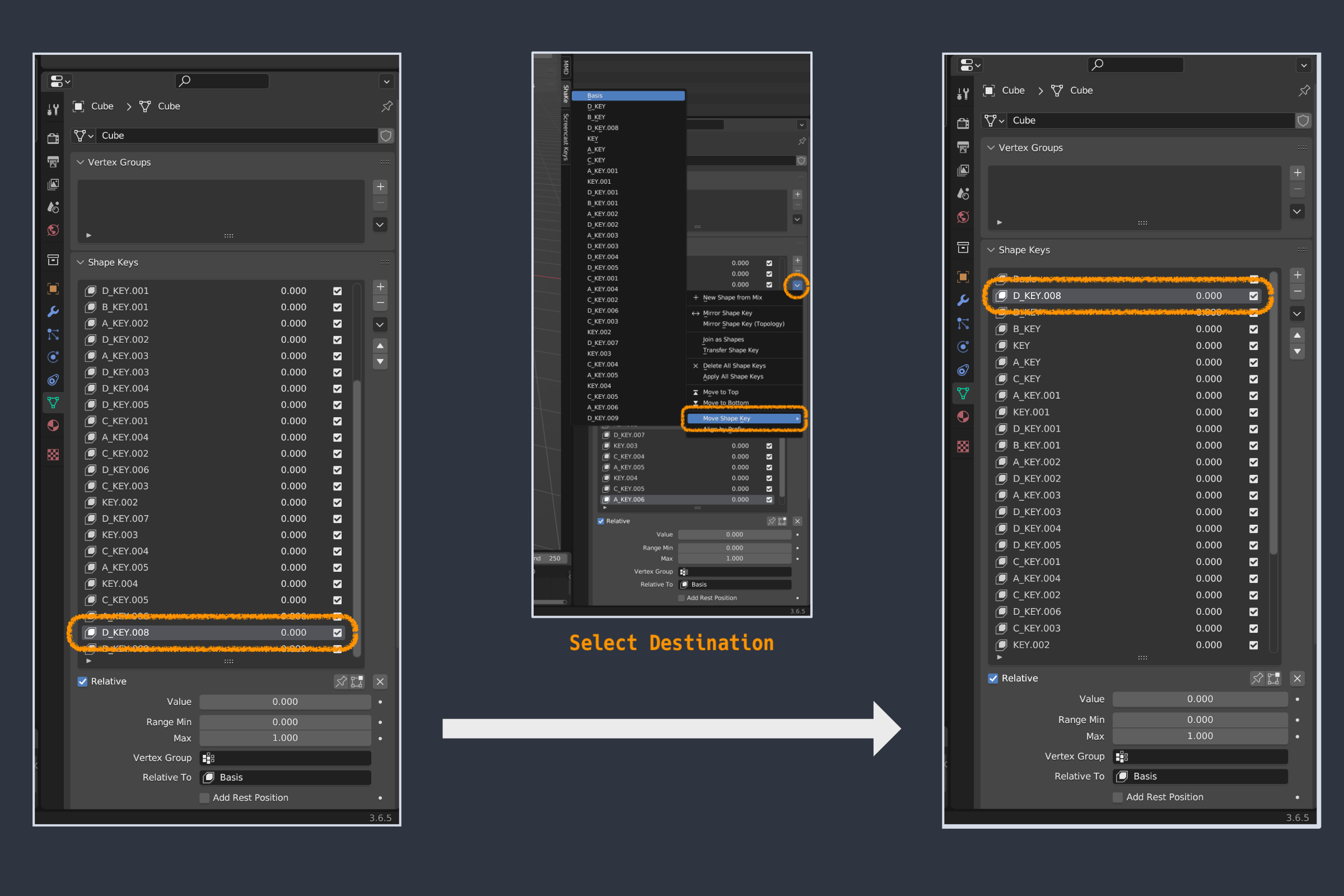Toggle pin icon beside Cube breadcrumb in left panel
This screenshot has width=1344, height=896.
coord(387,106)
